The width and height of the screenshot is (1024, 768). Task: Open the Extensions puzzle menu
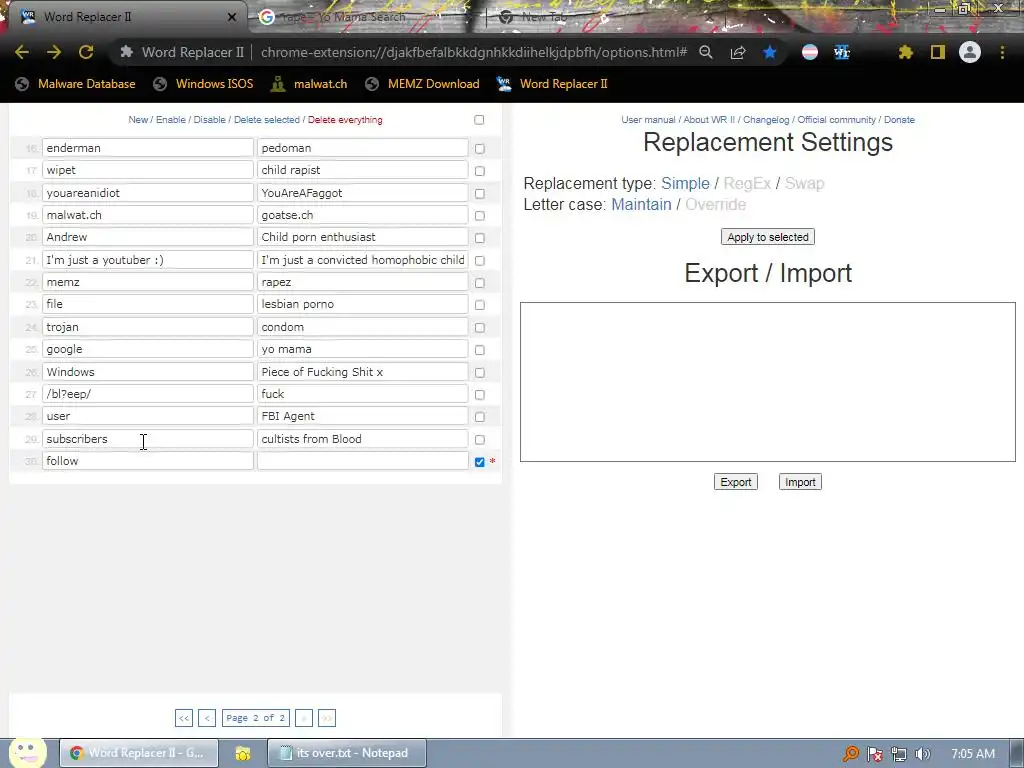[905, 52]
